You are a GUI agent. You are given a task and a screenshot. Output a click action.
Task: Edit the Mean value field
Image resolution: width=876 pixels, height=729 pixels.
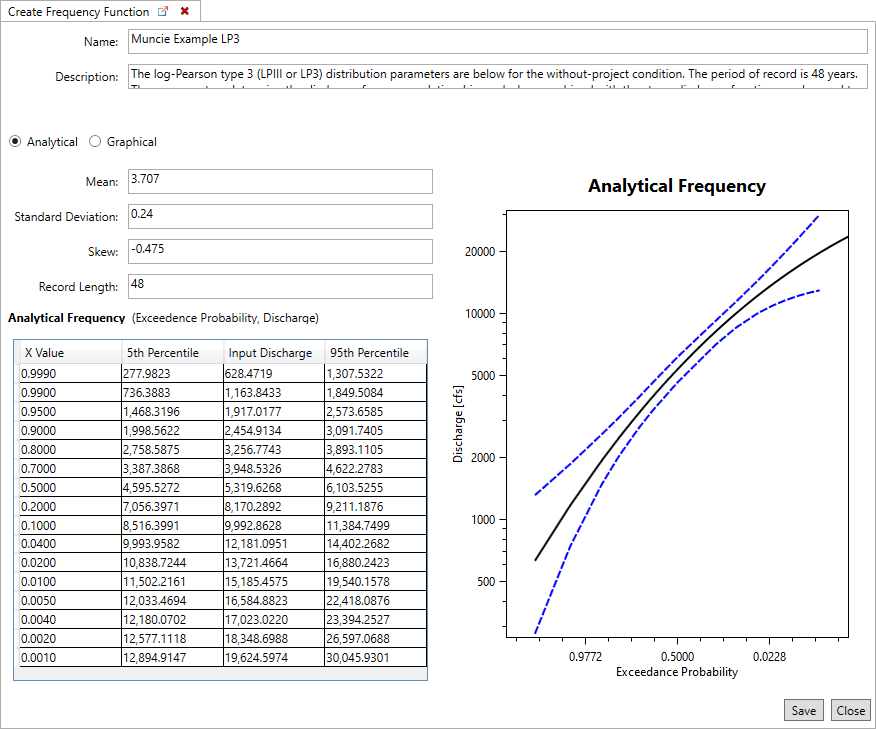280,181
